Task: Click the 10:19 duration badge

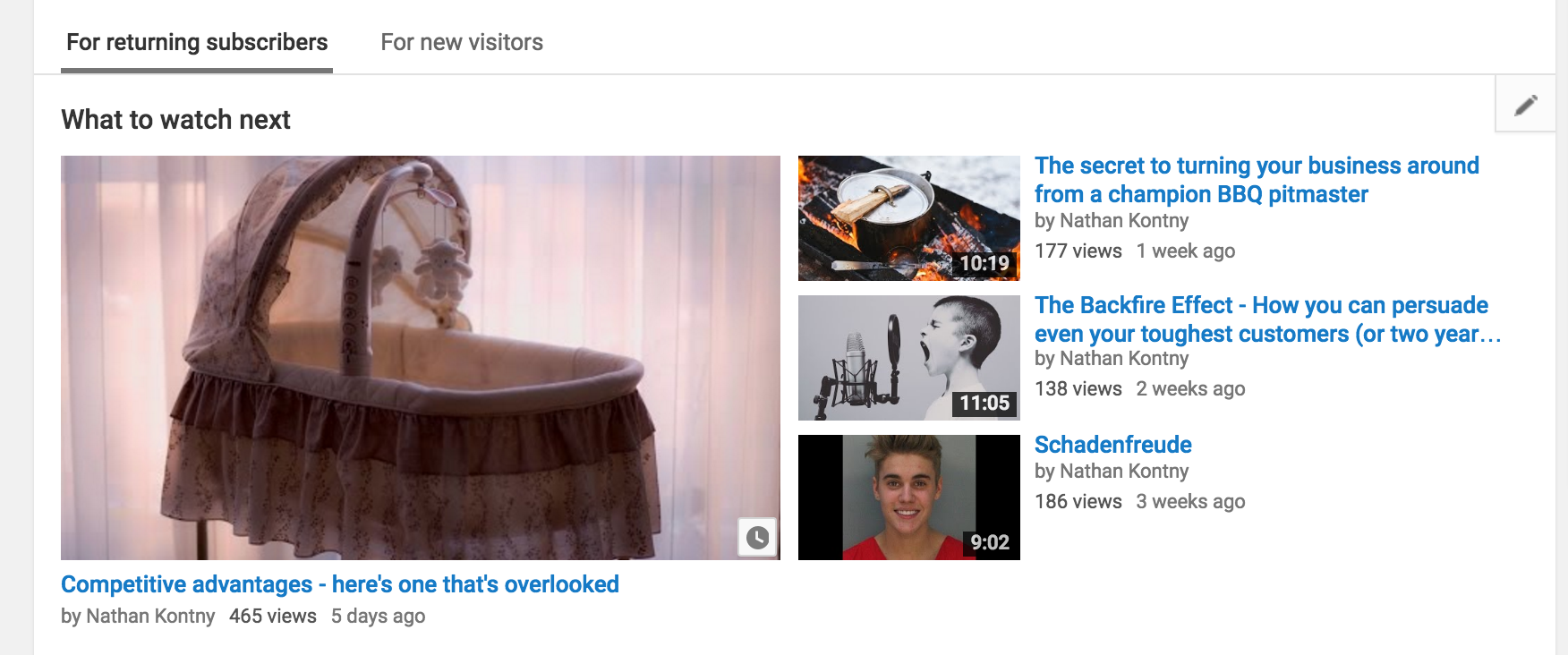Action: 984,263
